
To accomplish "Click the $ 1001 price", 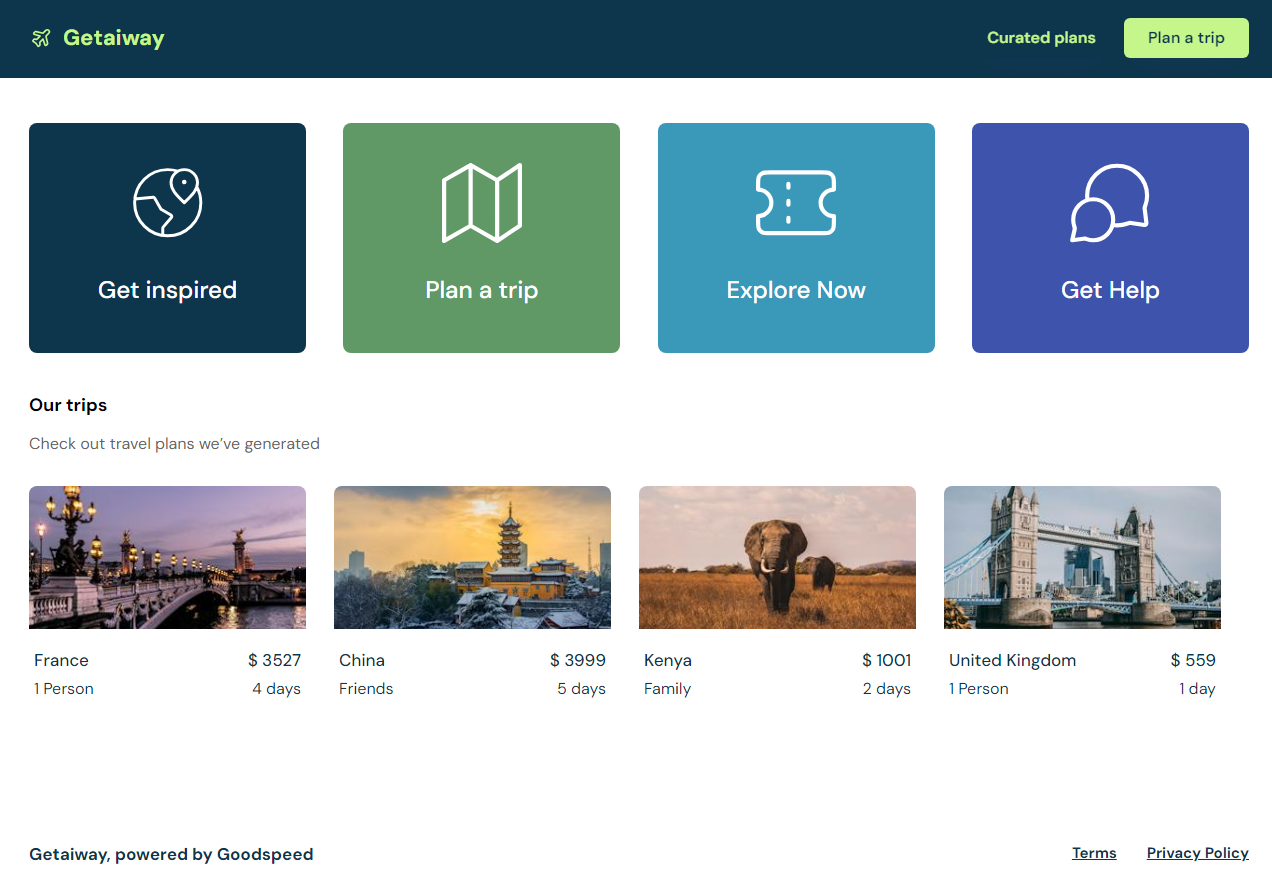I will coord(886,660).
